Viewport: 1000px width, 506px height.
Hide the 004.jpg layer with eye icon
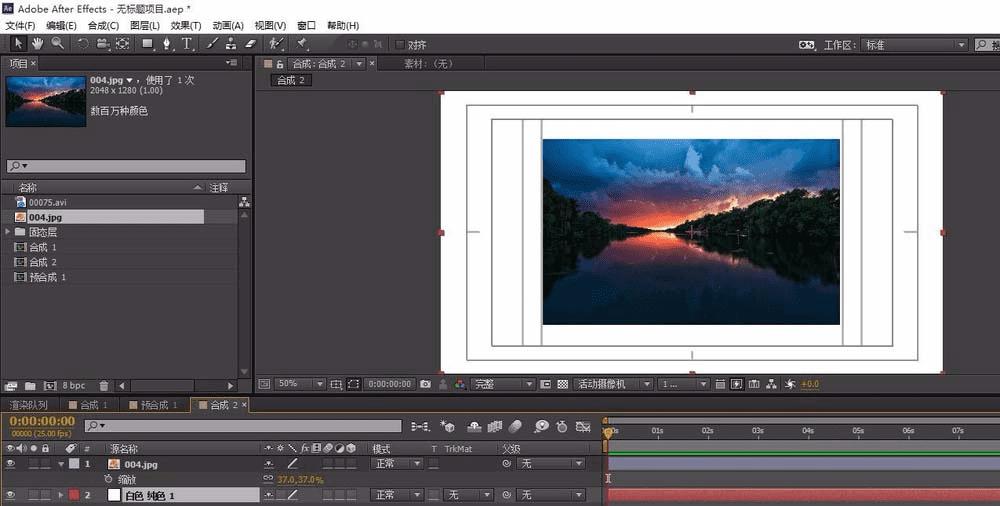pos(11,464)
